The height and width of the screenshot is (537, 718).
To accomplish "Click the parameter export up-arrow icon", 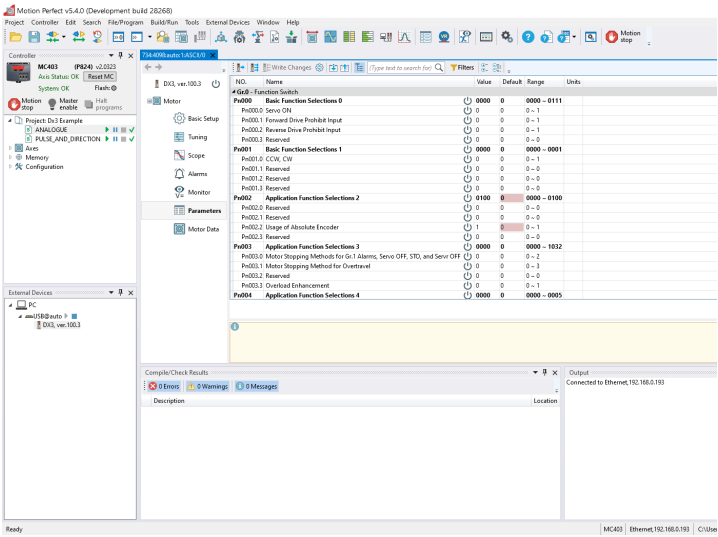I will click(x=345, y=68).
